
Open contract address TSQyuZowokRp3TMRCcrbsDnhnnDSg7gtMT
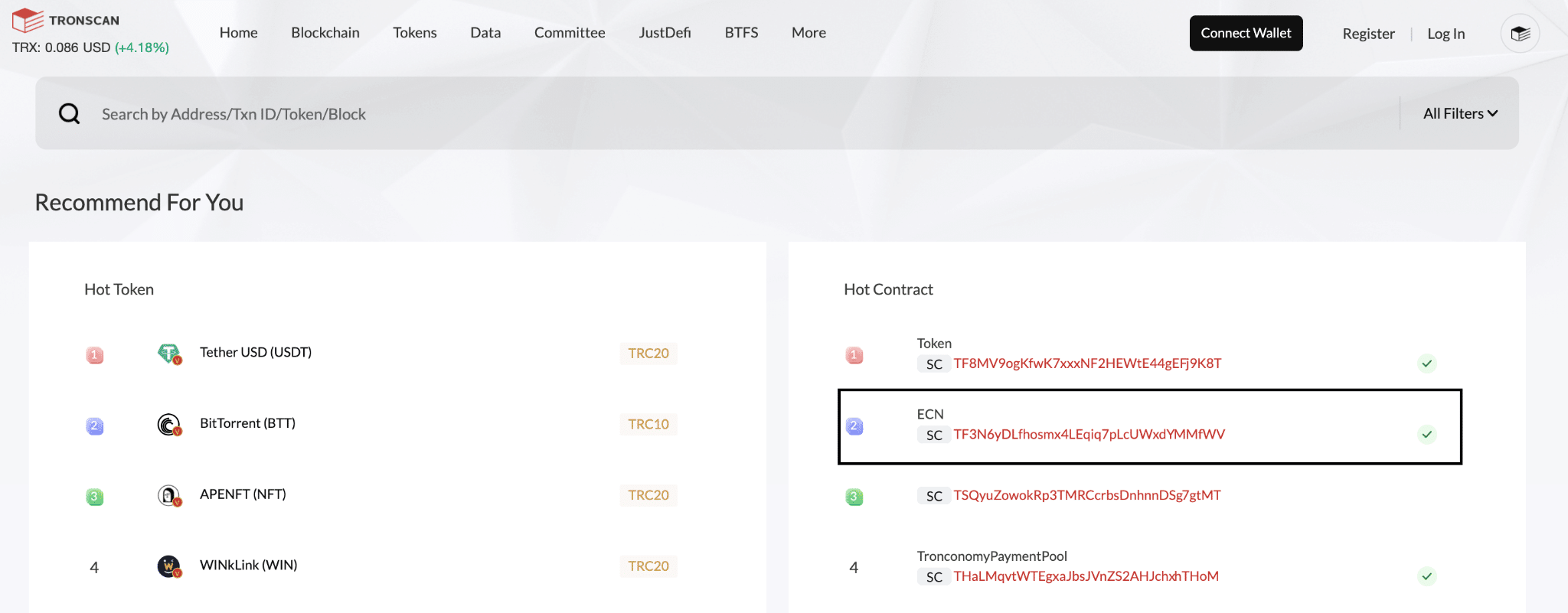coord(1087,495)
